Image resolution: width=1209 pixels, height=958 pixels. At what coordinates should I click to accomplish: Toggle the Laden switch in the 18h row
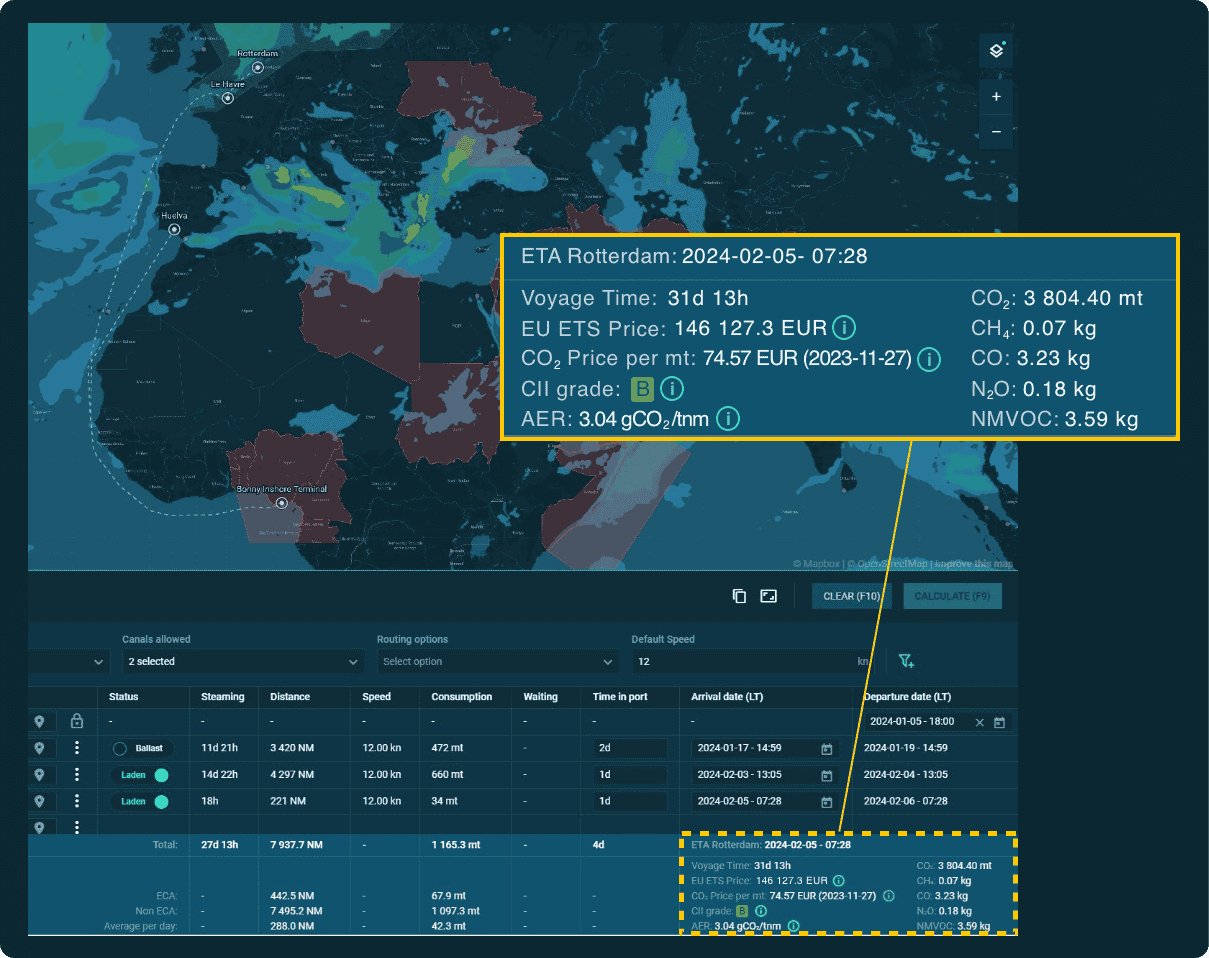pos(140,801)
